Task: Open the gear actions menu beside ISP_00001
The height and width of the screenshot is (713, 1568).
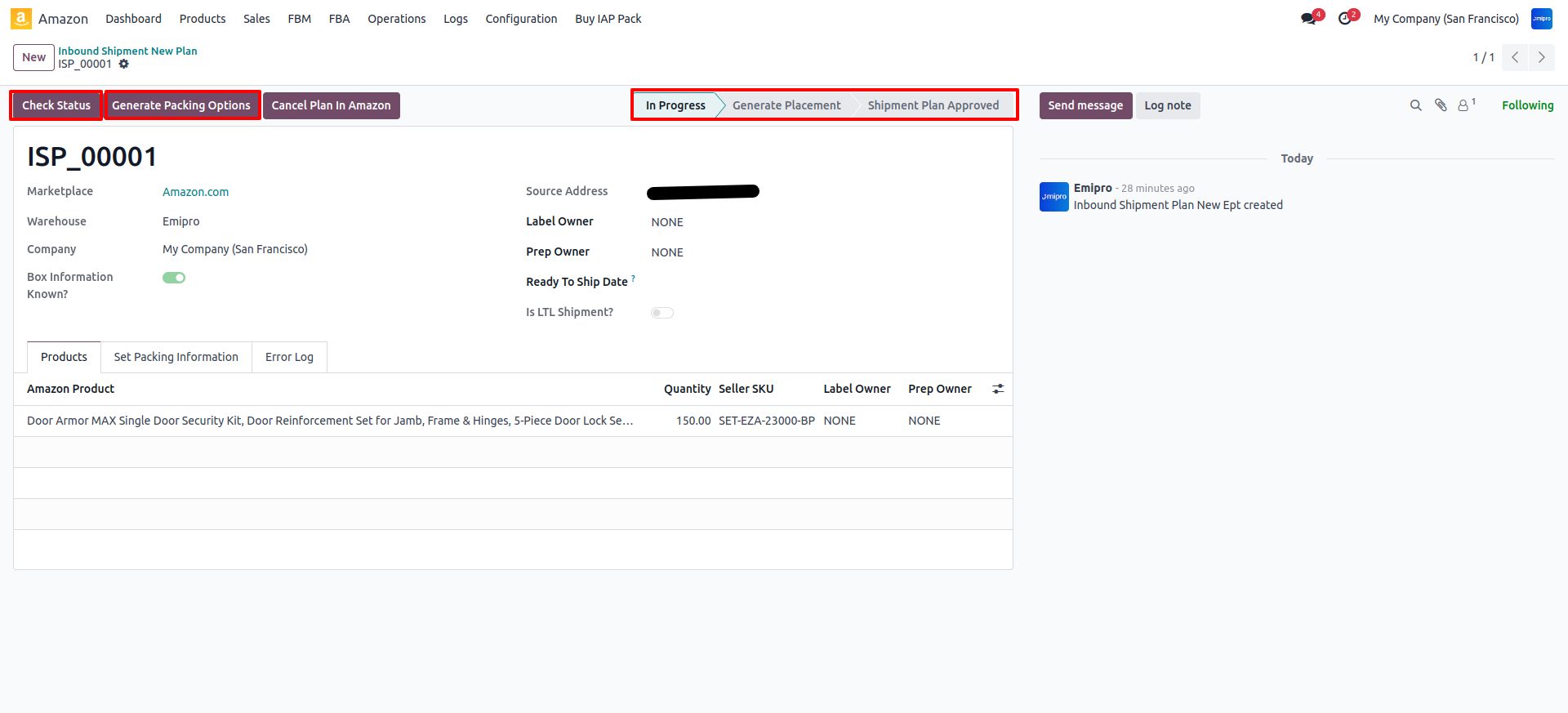Action: (124, 64)
